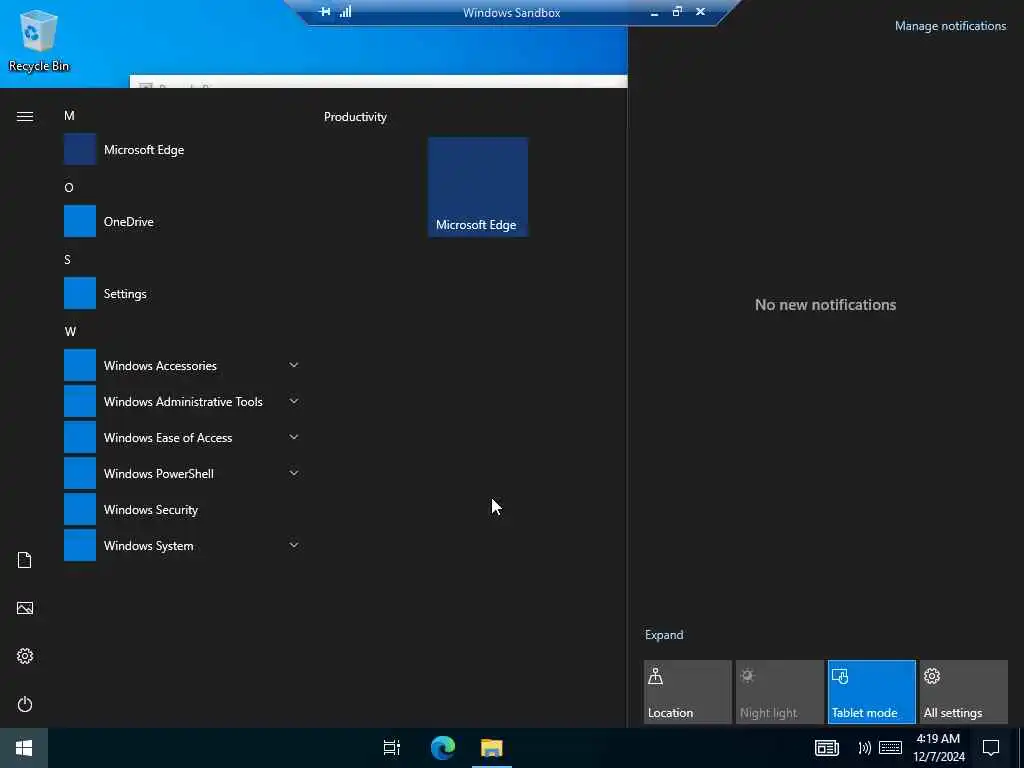Open Task View on the taskbar
The width and height of the screenshot is (1024, 768).
tap(392, 748)
